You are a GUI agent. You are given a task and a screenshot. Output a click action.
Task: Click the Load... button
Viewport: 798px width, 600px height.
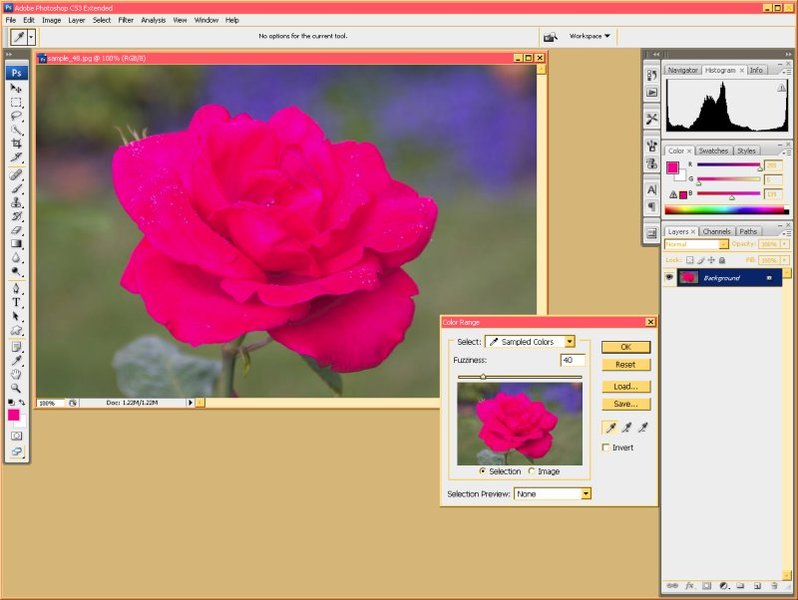626,386
